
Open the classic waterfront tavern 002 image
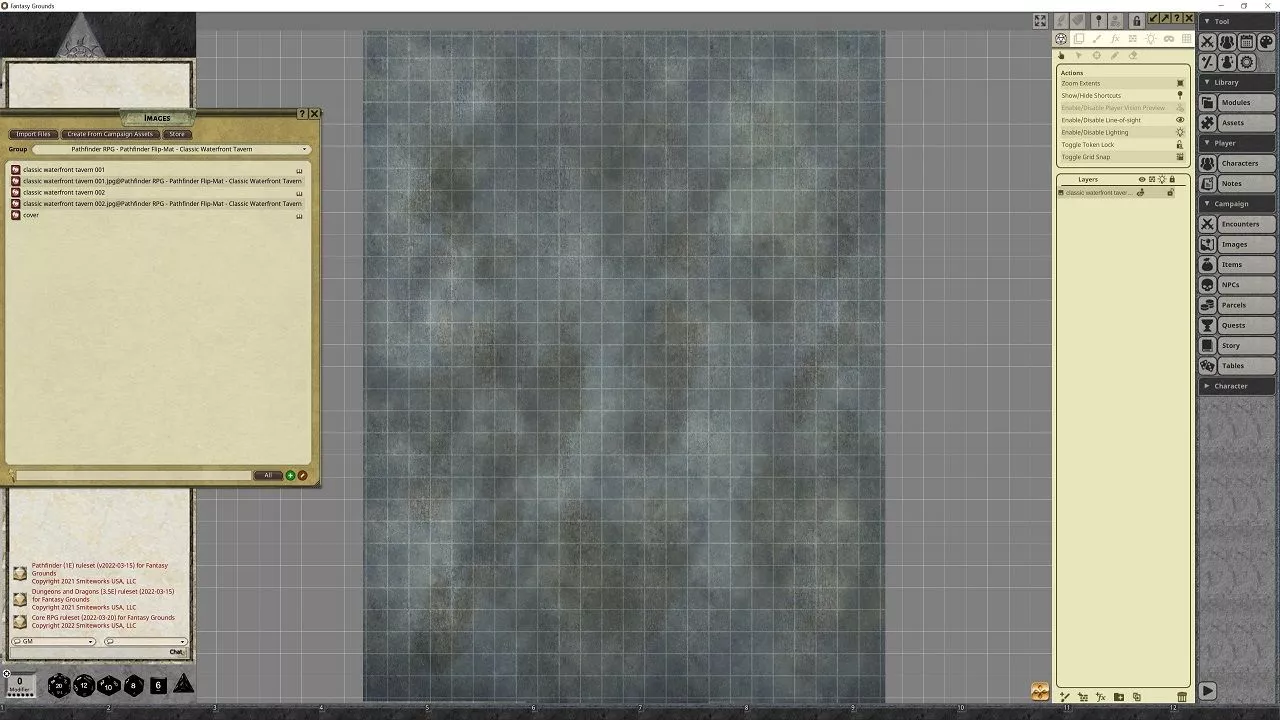point(64,192)
